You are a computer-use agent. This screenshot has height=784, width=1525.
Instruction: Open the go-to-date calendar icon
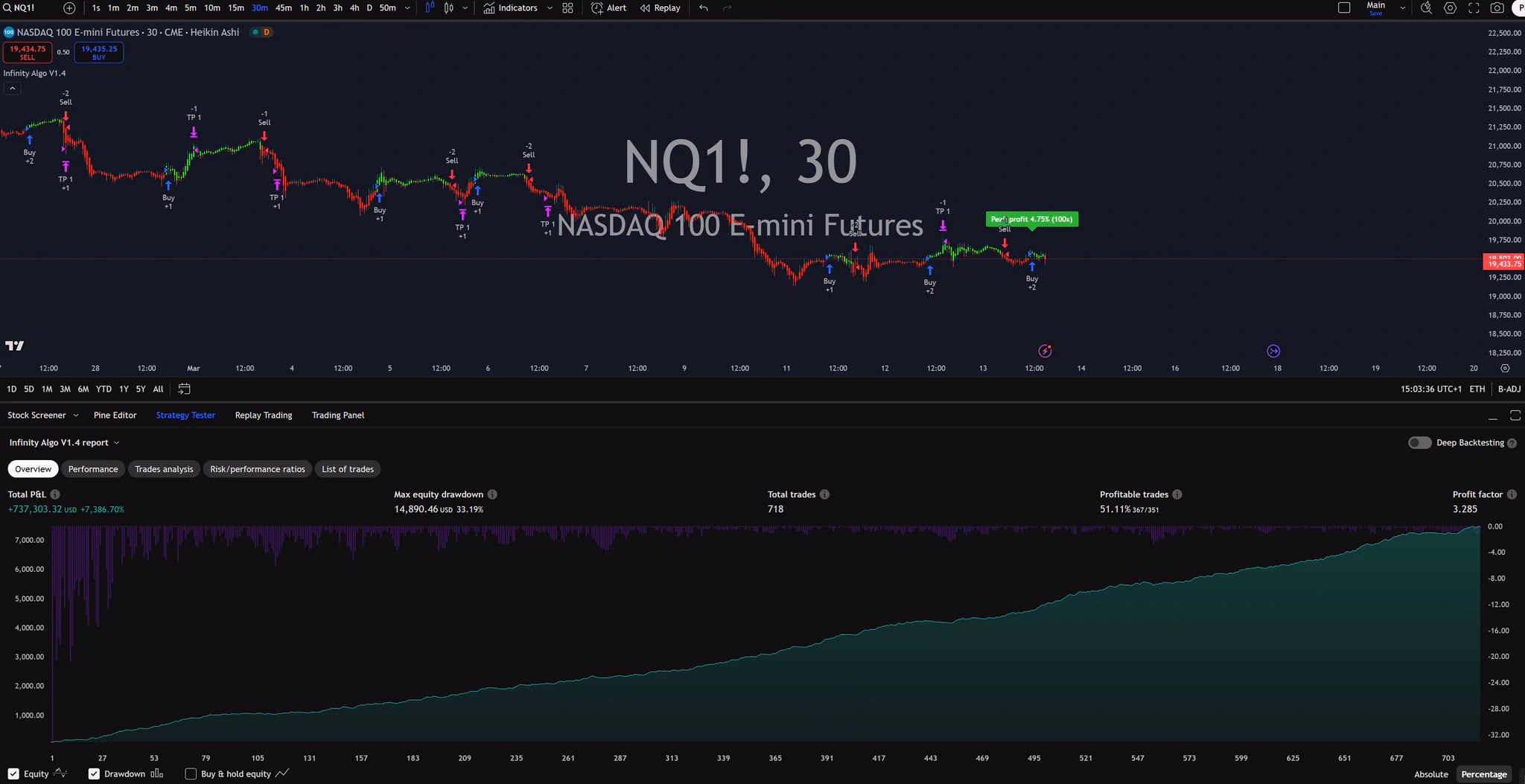[x=185, y=389]
